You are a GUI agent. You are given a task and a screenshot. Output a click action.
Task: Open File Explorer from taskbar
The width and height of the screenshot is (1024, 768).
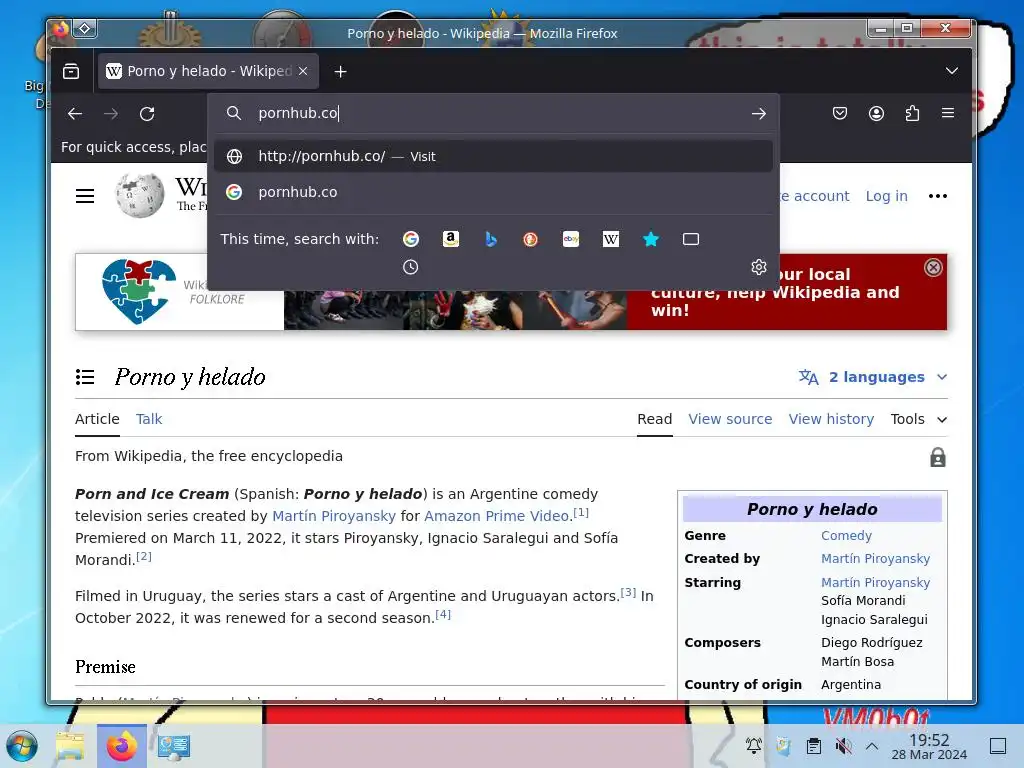71,746
